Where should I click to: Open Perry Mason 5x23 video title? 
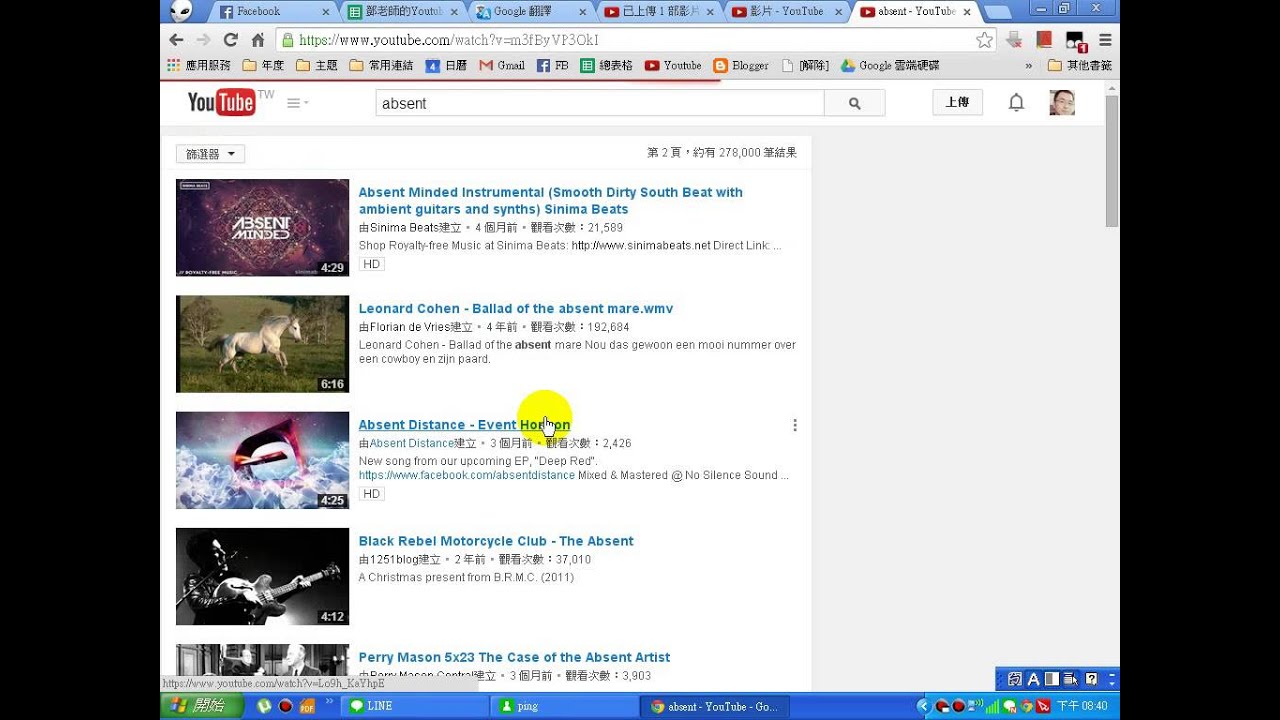point(514,657)
